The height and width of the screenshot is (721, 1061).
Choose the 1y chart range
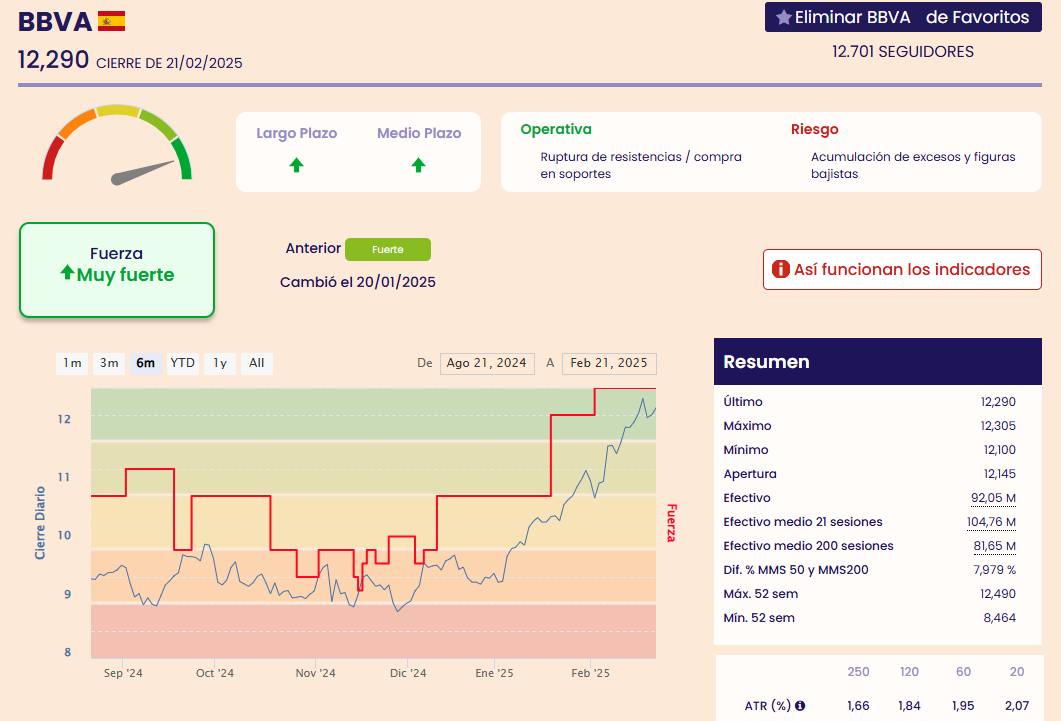[x=220, y=363]
